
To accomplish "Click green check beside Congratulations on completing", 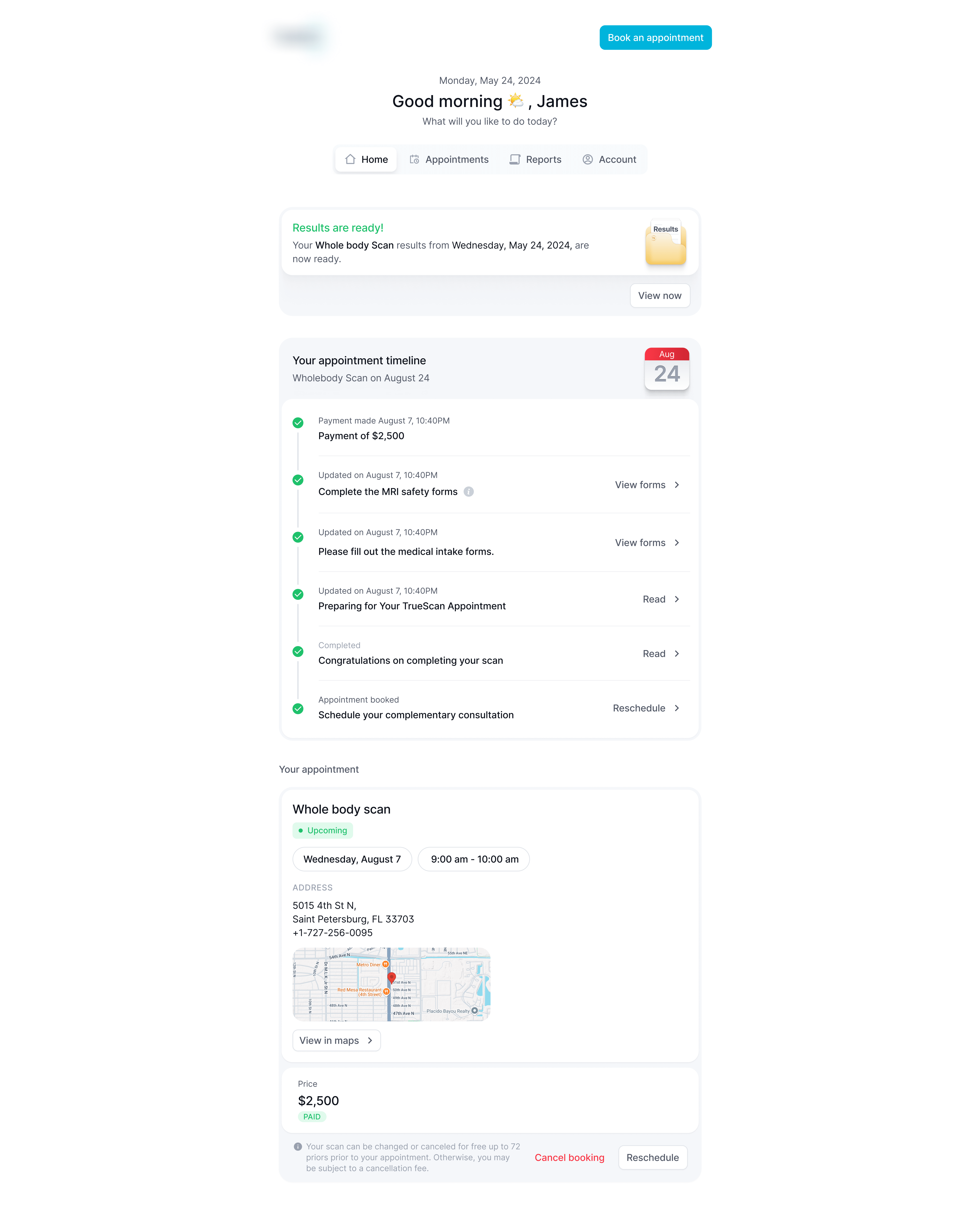I will pyautogui.click(x=298, y=651).
